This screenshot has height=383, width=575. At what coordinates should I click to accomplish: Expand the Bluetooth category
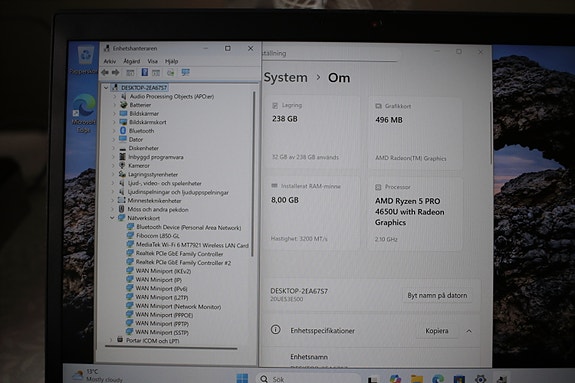[114, 131]
